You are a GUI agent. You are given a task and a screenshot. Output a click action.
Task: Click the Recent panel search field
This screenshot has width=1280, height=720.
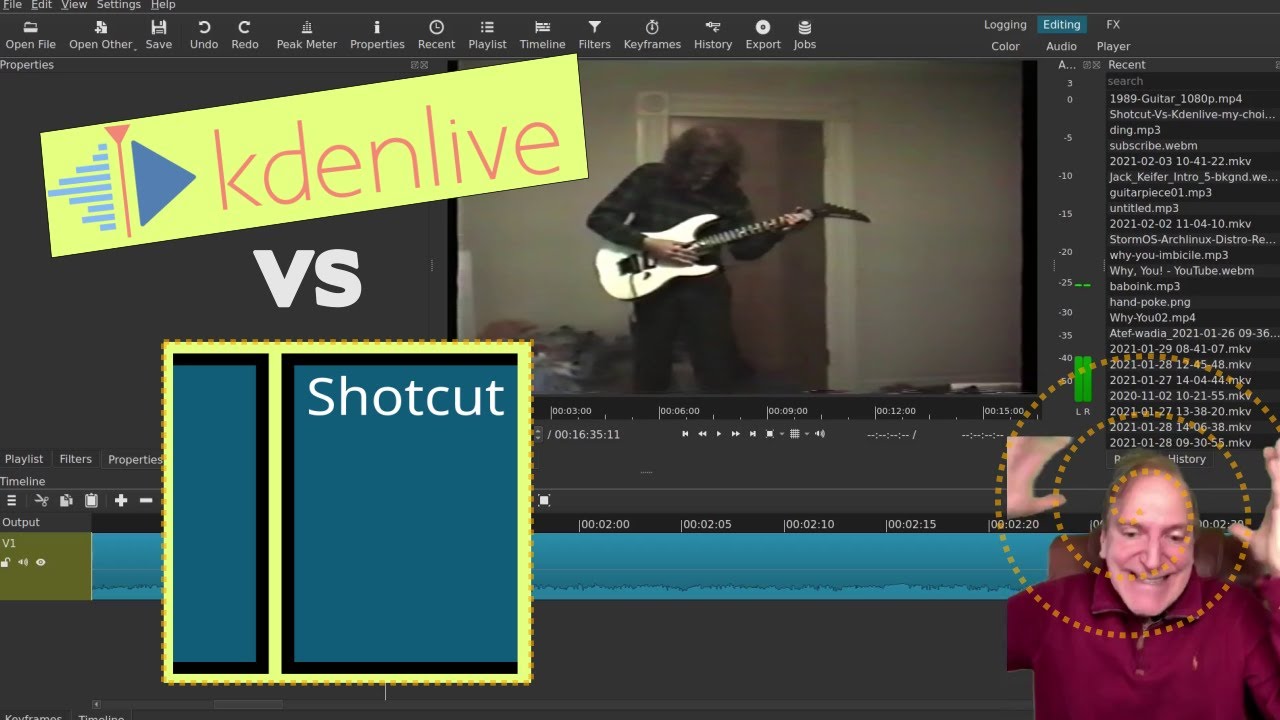pyautogui.click(x=1192, y=81)
